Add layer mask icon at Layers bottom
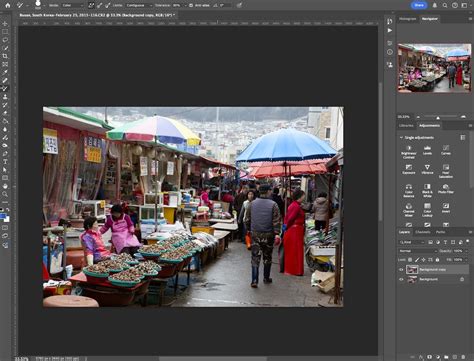474x361 pixels. coord(429,357)
